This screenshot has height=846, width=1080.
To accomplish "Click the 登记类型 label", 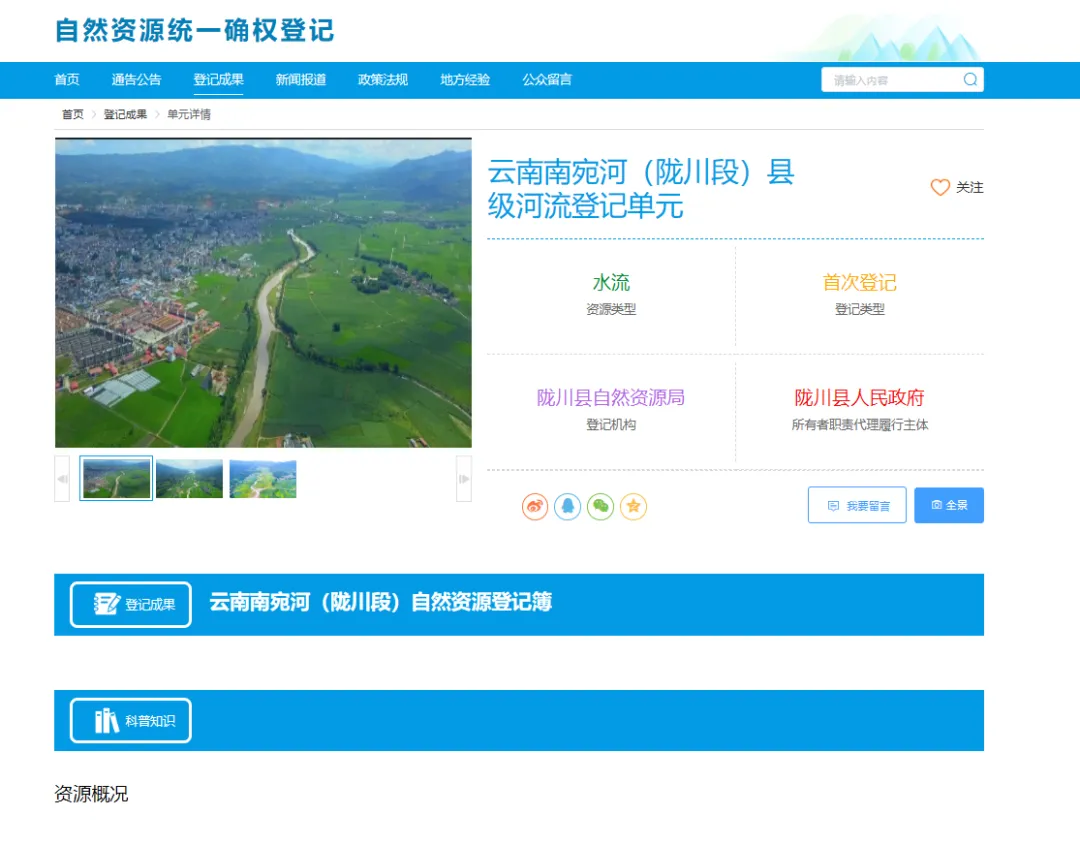I will coord(860,309).
